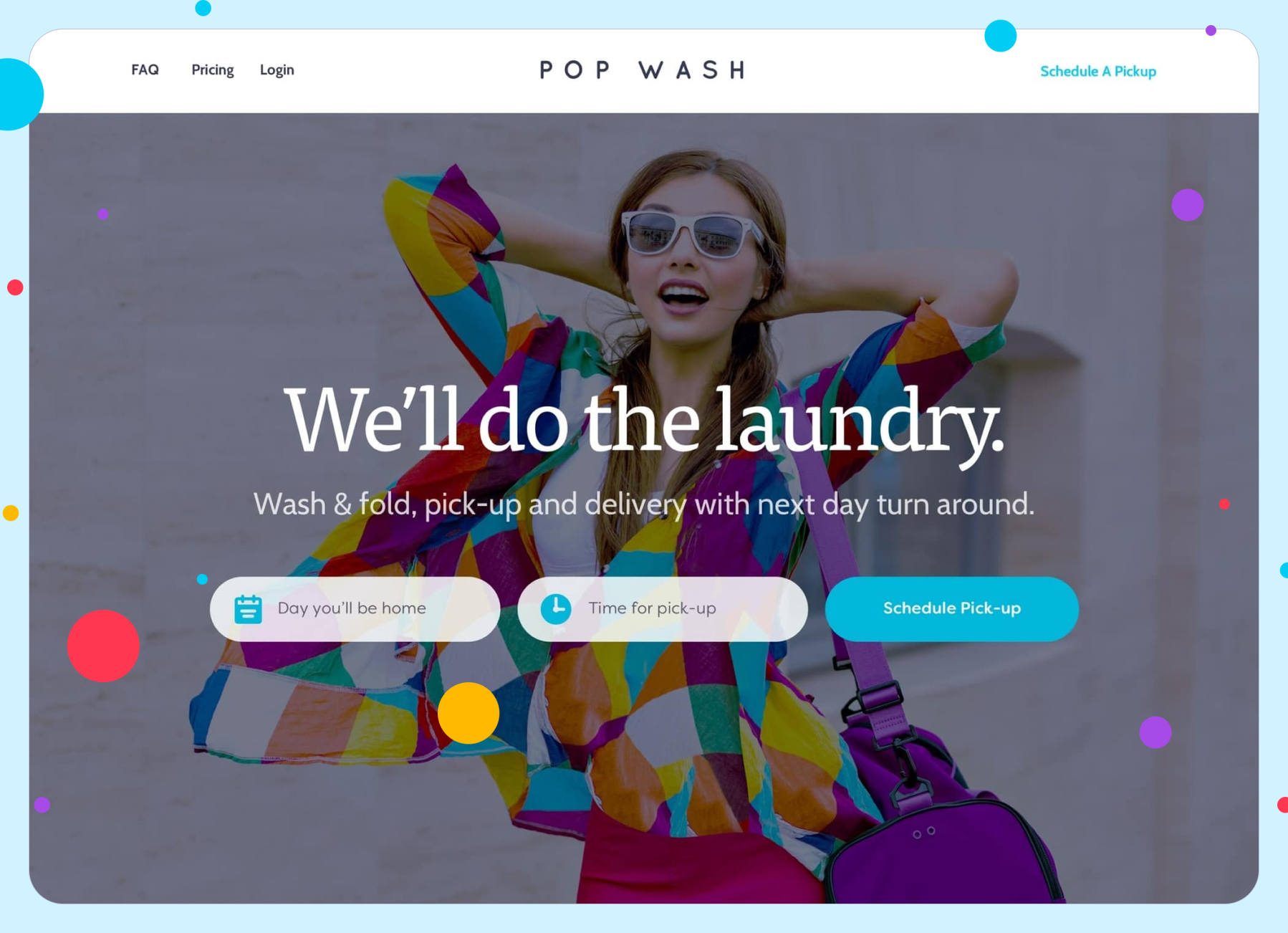Go to the Pricing page
The width and height of the screenshot is (1288, 933).
tap(213, 70)
